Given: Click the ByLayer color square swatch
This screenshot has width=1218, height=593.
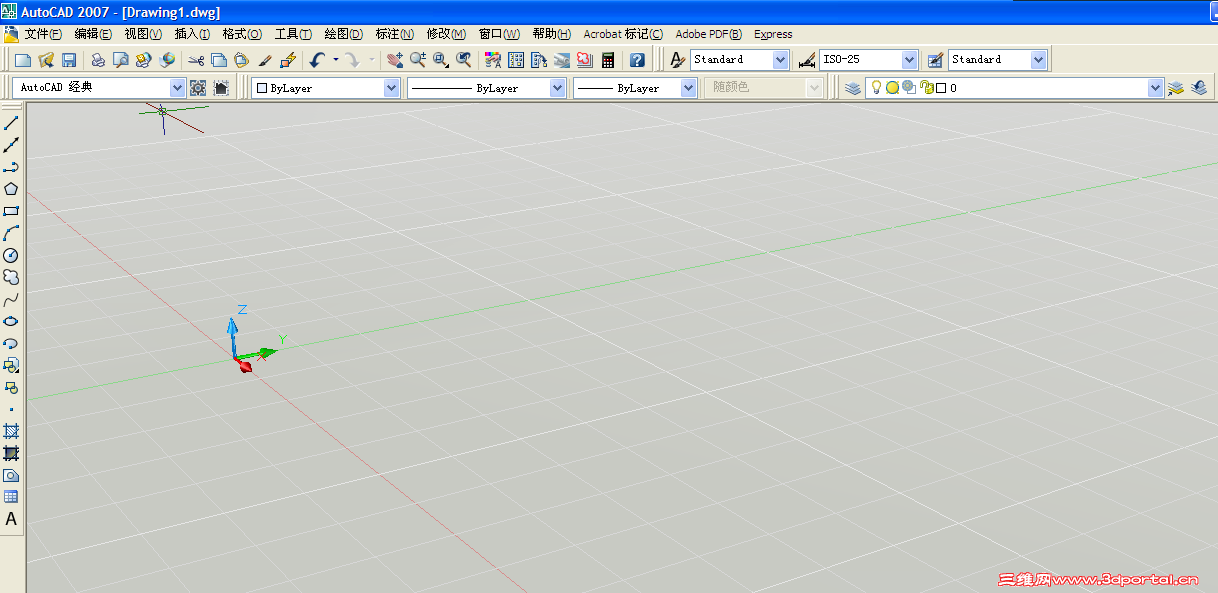Looking at the screenshot, I should coord(262,88).
